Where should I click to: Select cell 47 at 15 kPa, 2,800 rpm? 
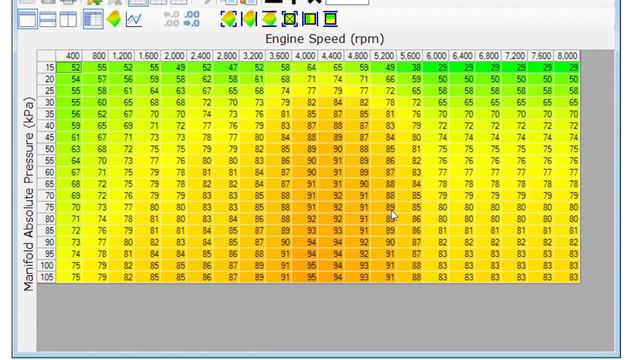[x=226, y=67]
